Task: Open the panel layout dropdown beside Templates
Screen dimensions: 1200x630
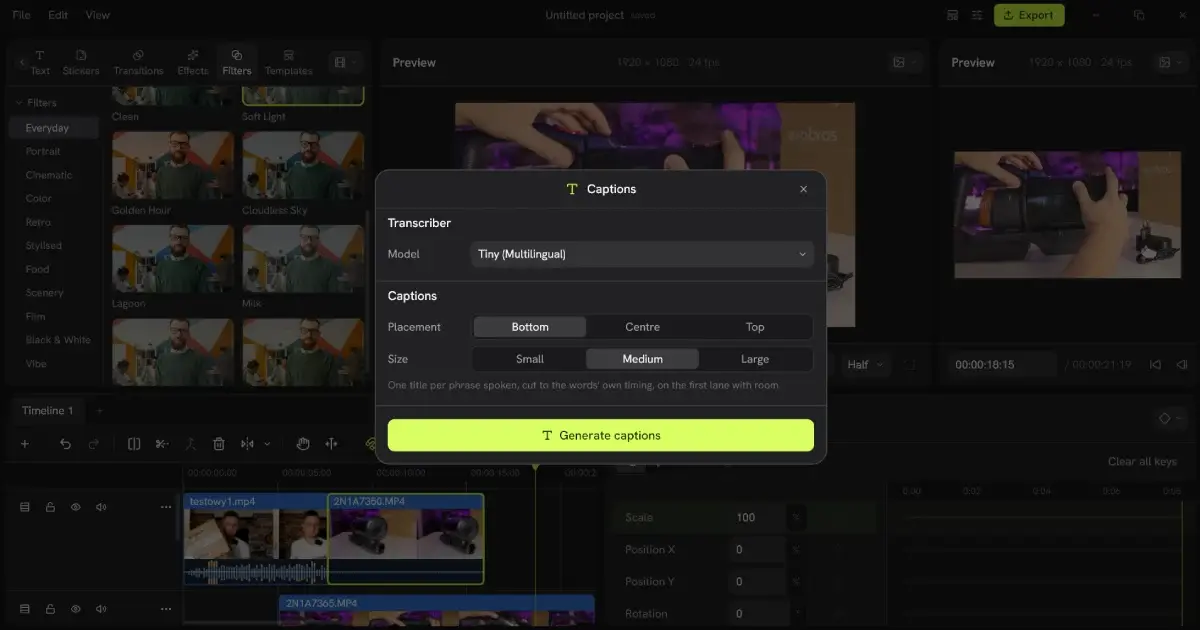Action: [x=345, y=62]
